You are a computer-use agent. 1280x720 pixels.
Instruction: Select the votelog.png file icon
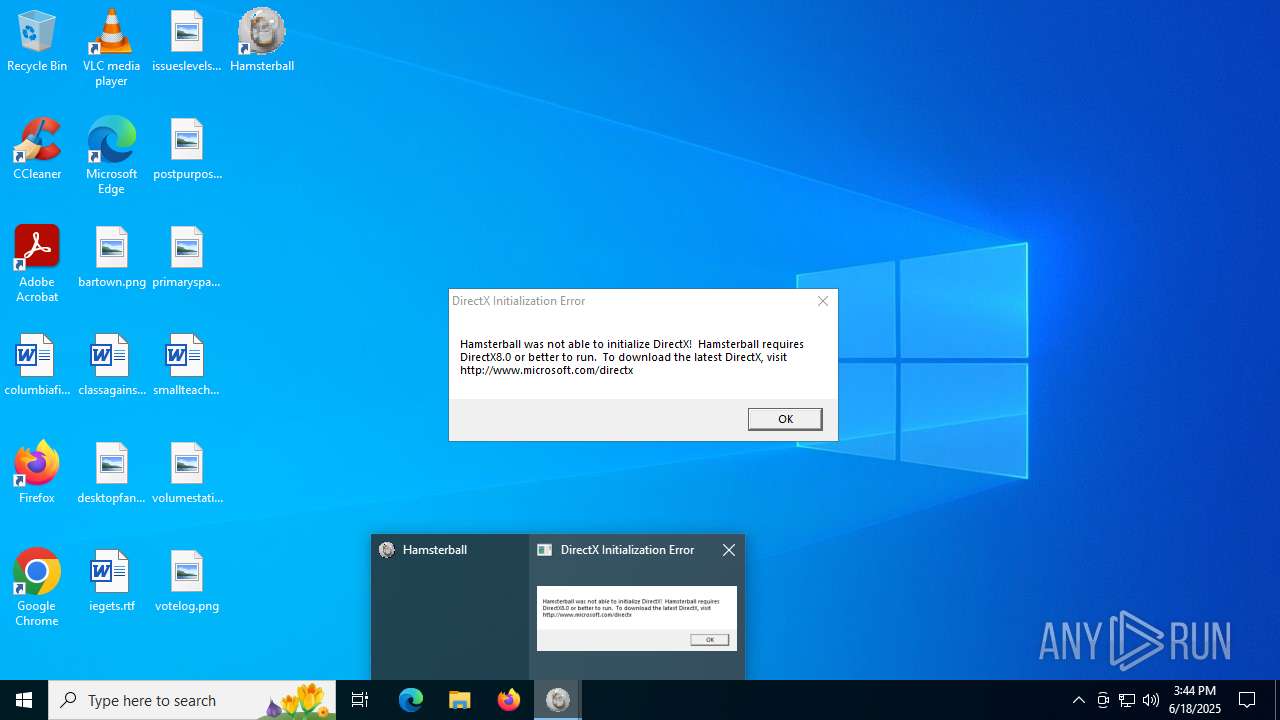(187, 581)
